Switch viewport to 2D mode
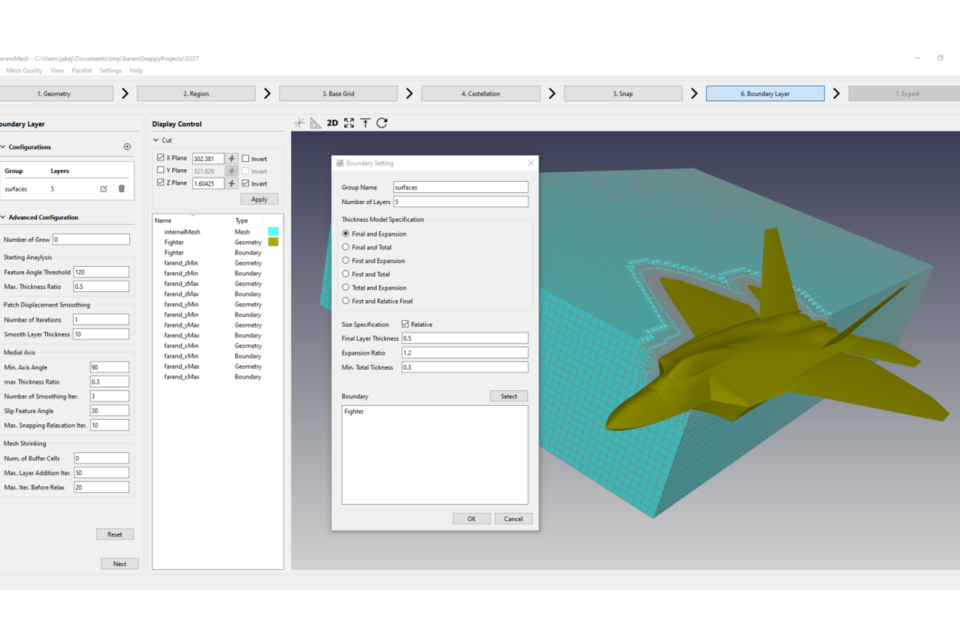 332,123
